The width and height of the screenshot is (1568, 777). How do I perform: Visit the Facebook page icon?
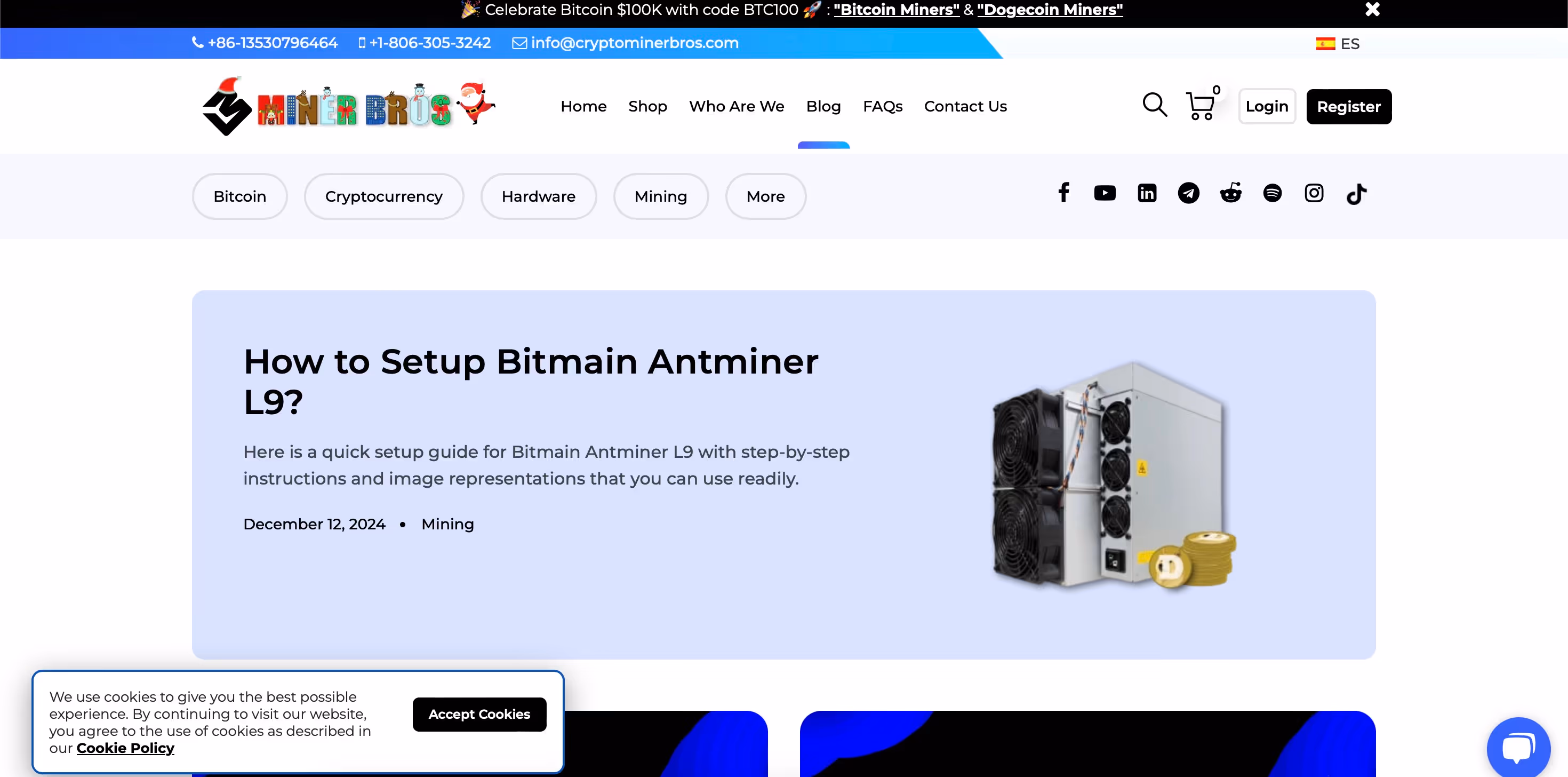1063,193
